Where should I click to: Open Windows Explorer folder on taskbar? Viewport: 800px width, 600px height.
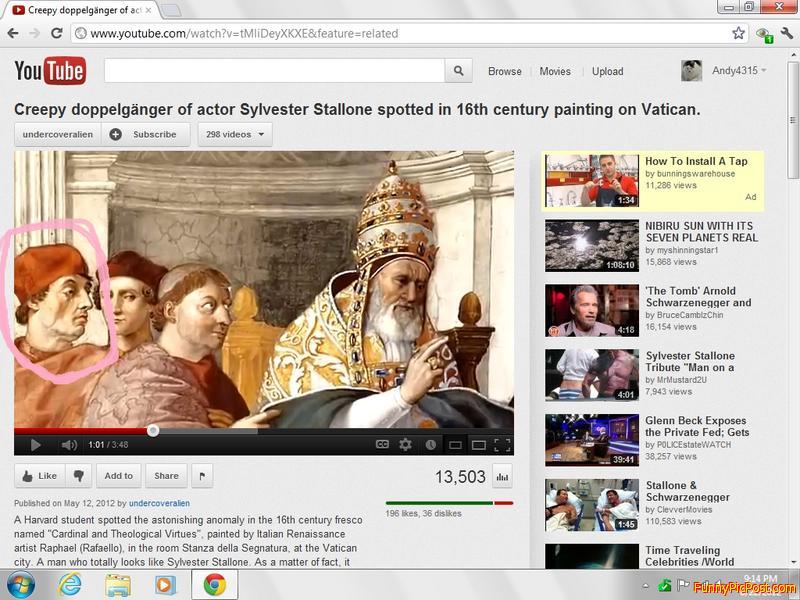[x=118, y=585]
